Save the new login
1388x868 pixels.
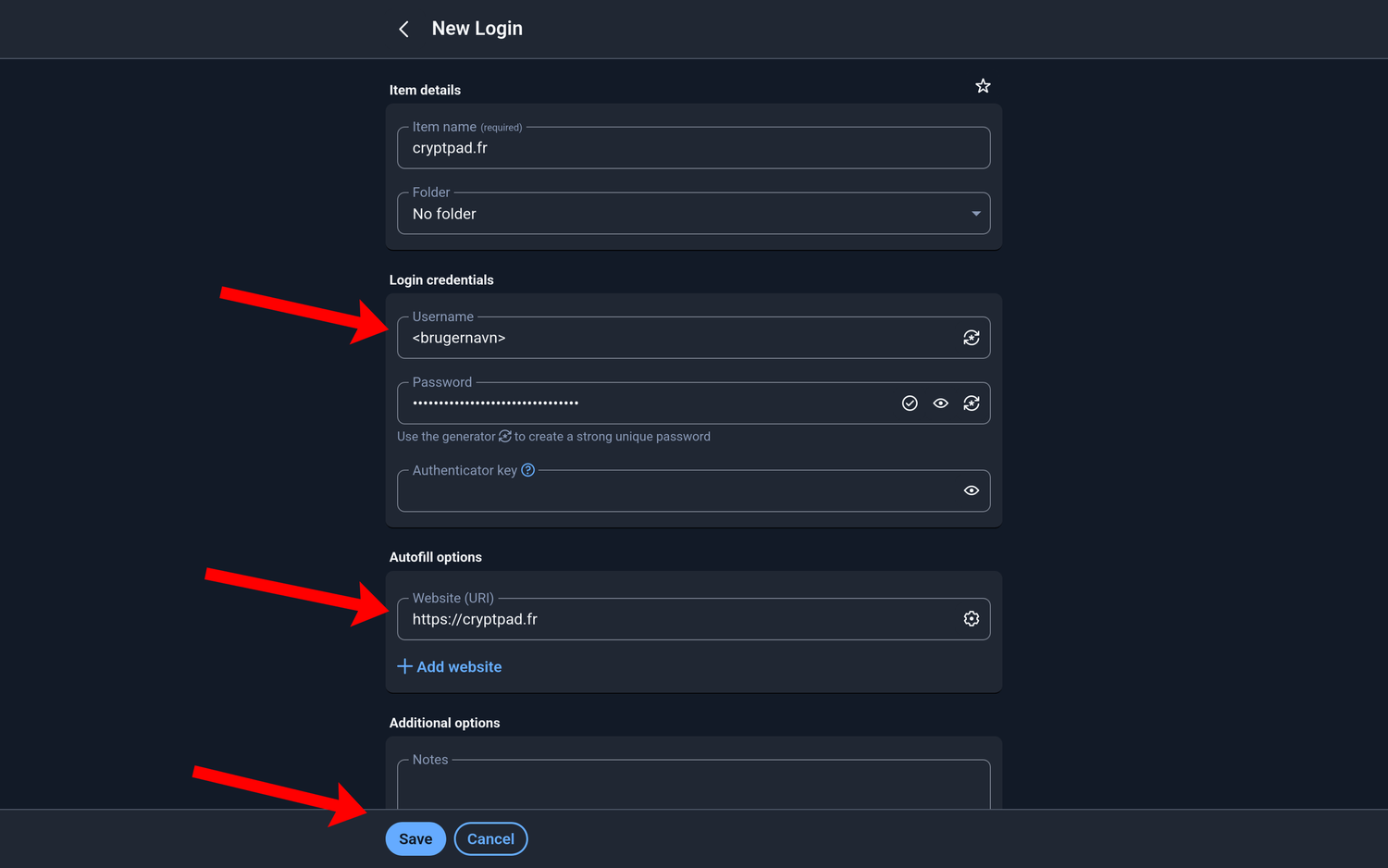(415, 838)
